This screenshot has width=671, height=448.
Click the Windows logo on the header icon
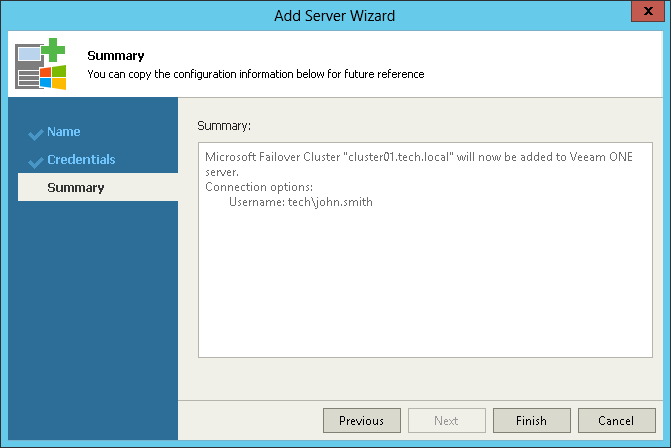click(x=53, y=77)
